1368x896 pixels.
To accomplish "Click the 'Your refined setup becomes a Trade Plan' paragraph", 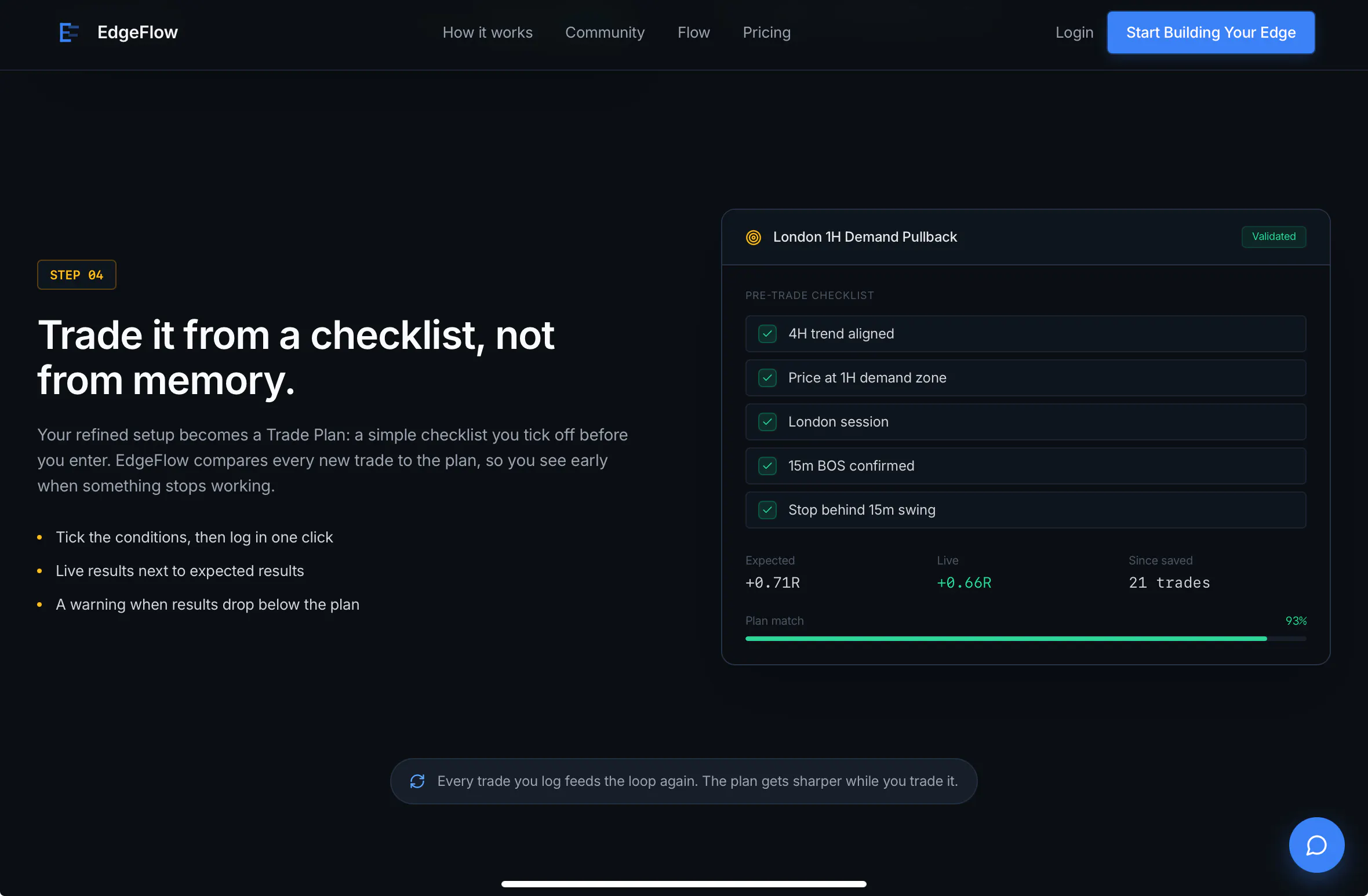I will click(333, 460).
